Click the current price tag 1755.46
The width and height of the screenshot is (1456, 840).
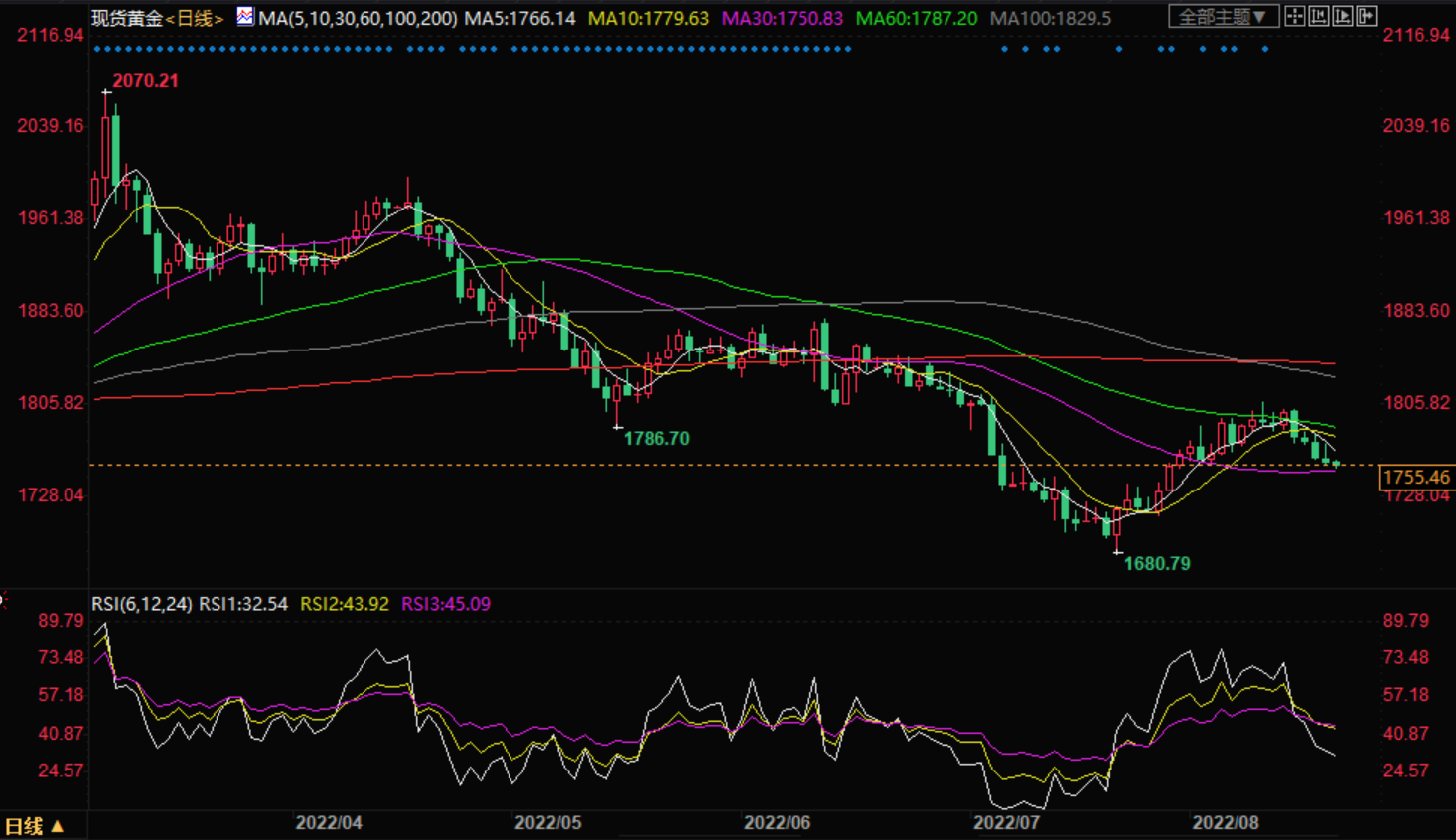coord(1416,478)
